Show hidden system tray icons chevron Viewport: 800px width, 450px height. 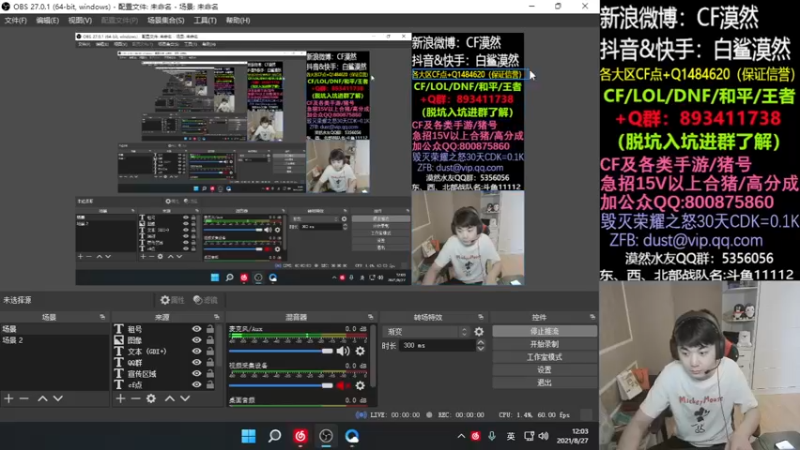[x=461, y=436]
